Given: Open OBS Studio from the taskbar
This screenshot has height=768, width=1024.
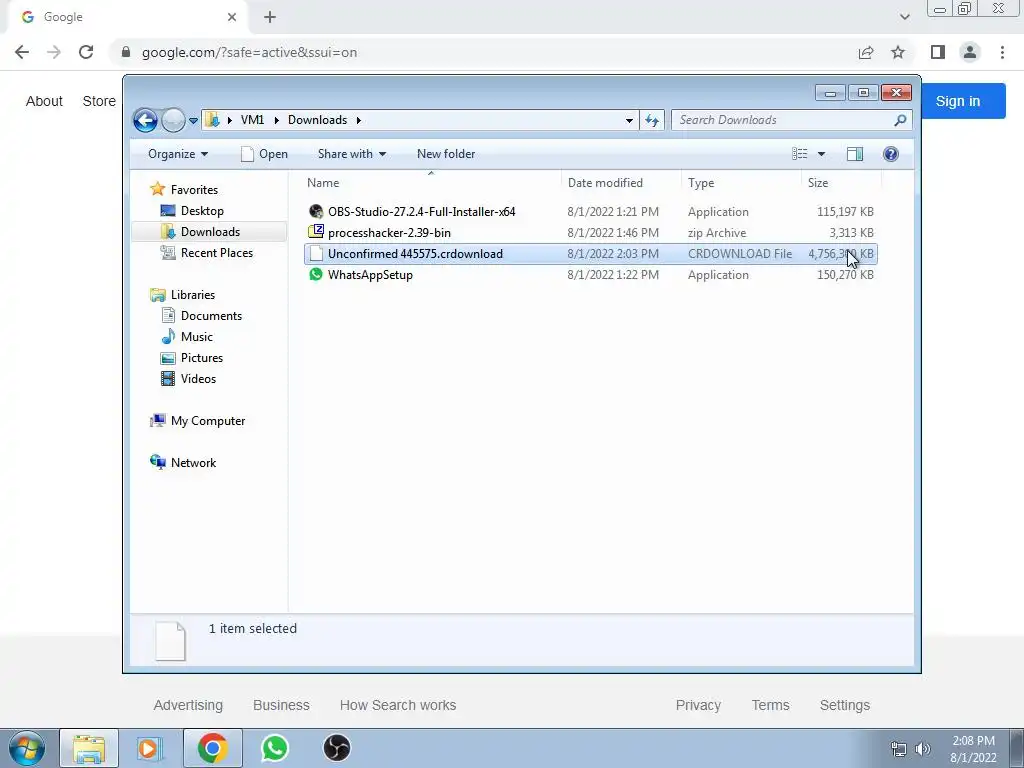Looking at the screenshot, I should [337, 748].
